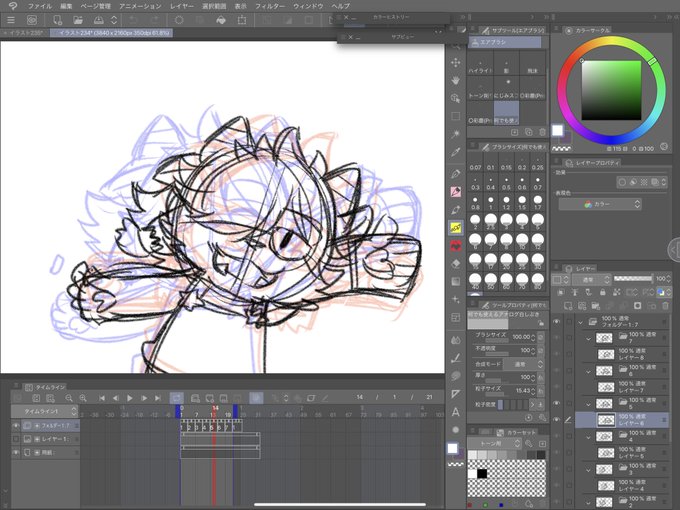The height and width of the screenshot is (510, 680).
Task: Collapse layer folder 3
Action: click(588, 469)
